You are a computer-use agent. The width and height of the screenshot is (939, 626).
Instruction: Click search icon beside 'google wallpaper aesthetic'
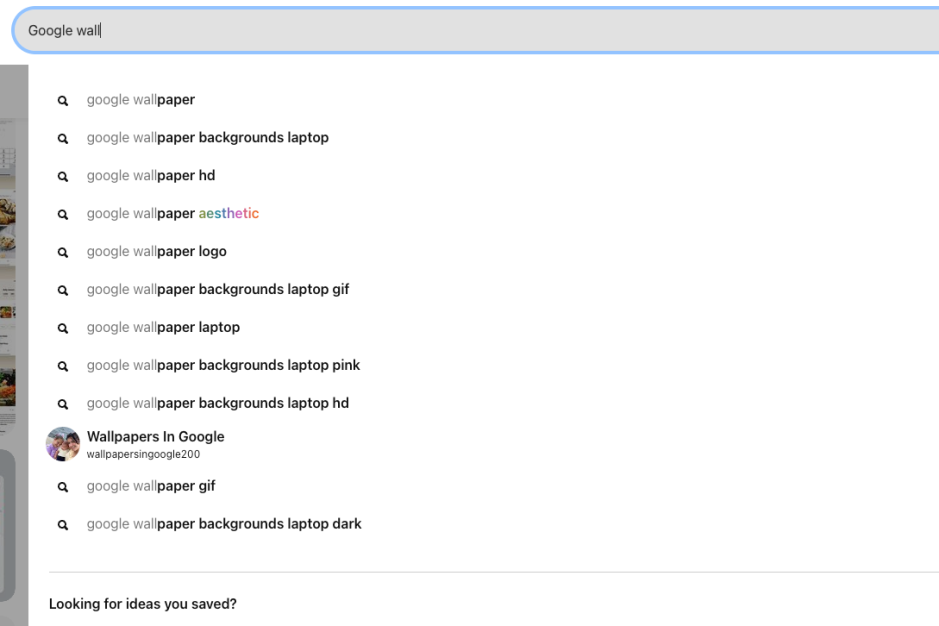(63, 214)
